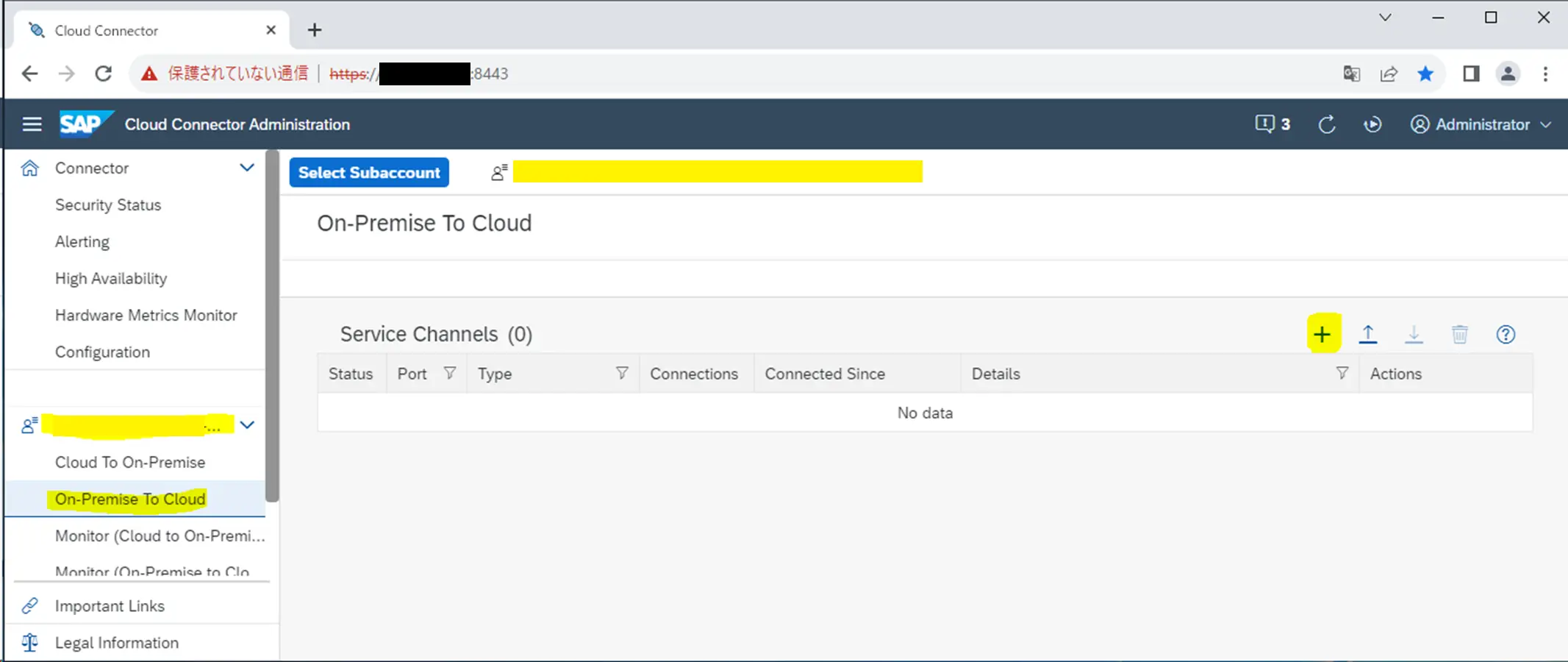The width and height of the screenshot is (1568, 662).
Task: Click the auto-refresh play icon in the header
Action: pos(1372,124)
